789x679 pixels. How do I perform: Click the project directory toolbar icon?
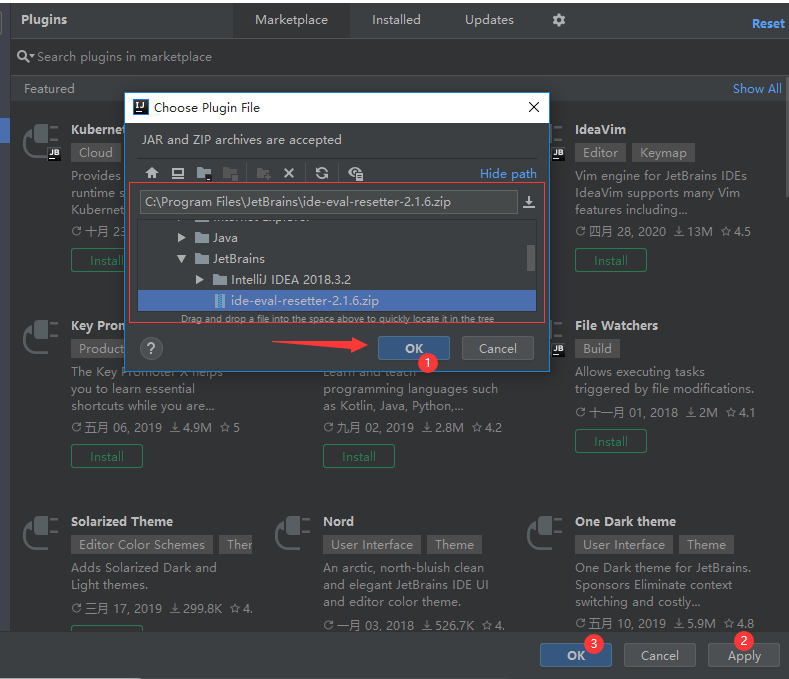point(204,174)
